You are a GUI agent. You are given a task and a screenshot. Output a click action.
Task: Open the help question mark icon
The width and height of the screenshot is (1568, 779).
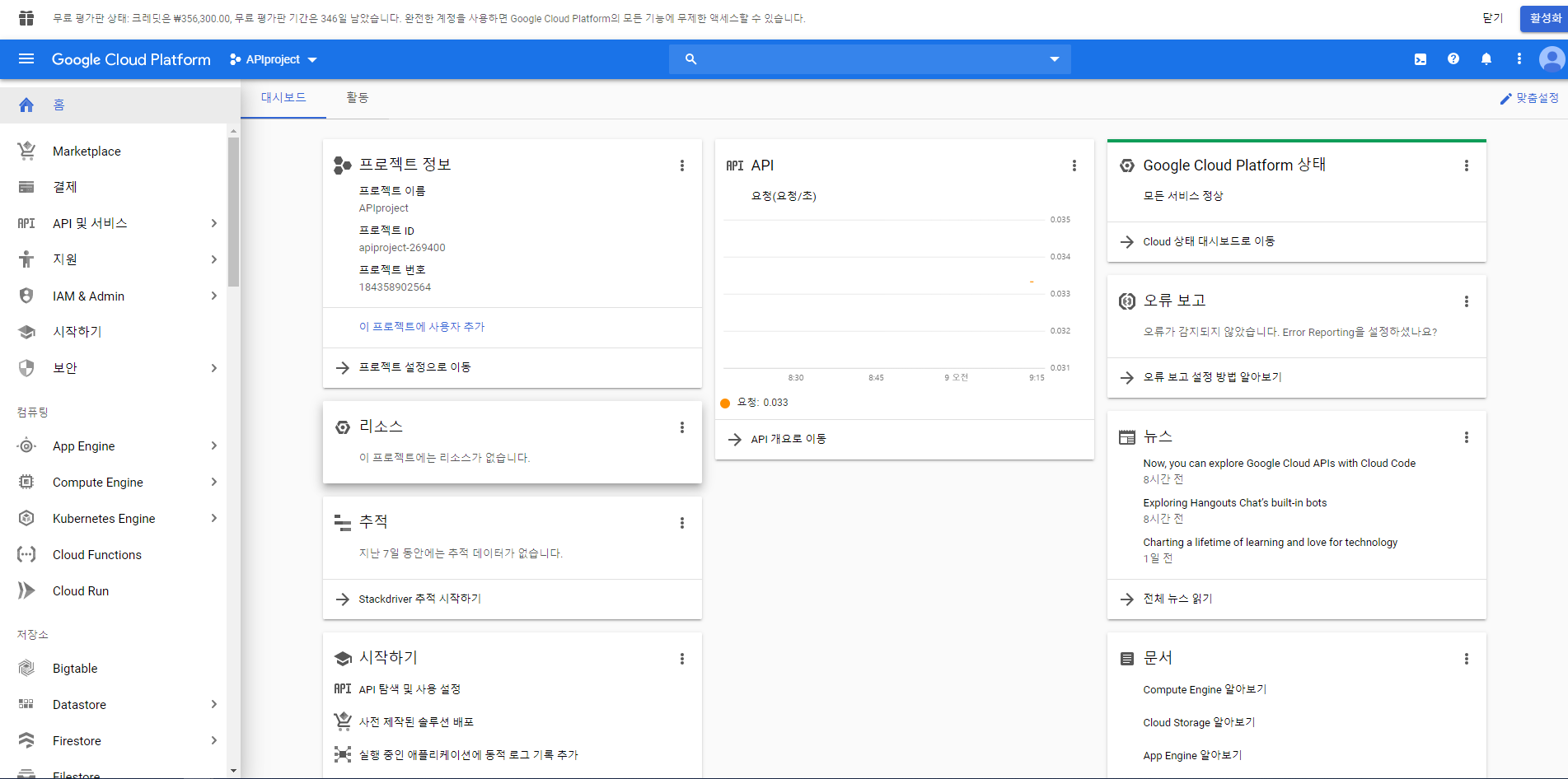[x=1453, y=58]
